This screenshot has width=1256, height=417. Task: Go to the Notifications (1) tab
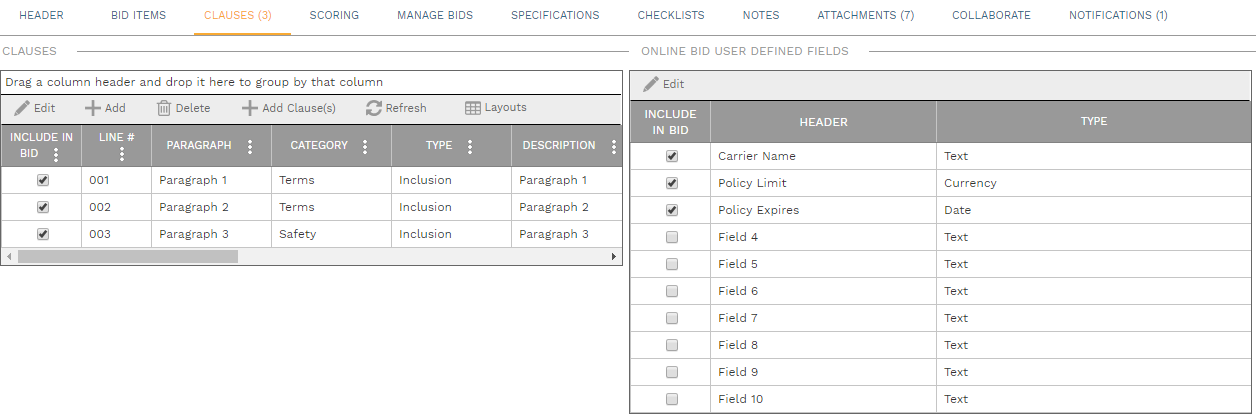point(1118,16)
